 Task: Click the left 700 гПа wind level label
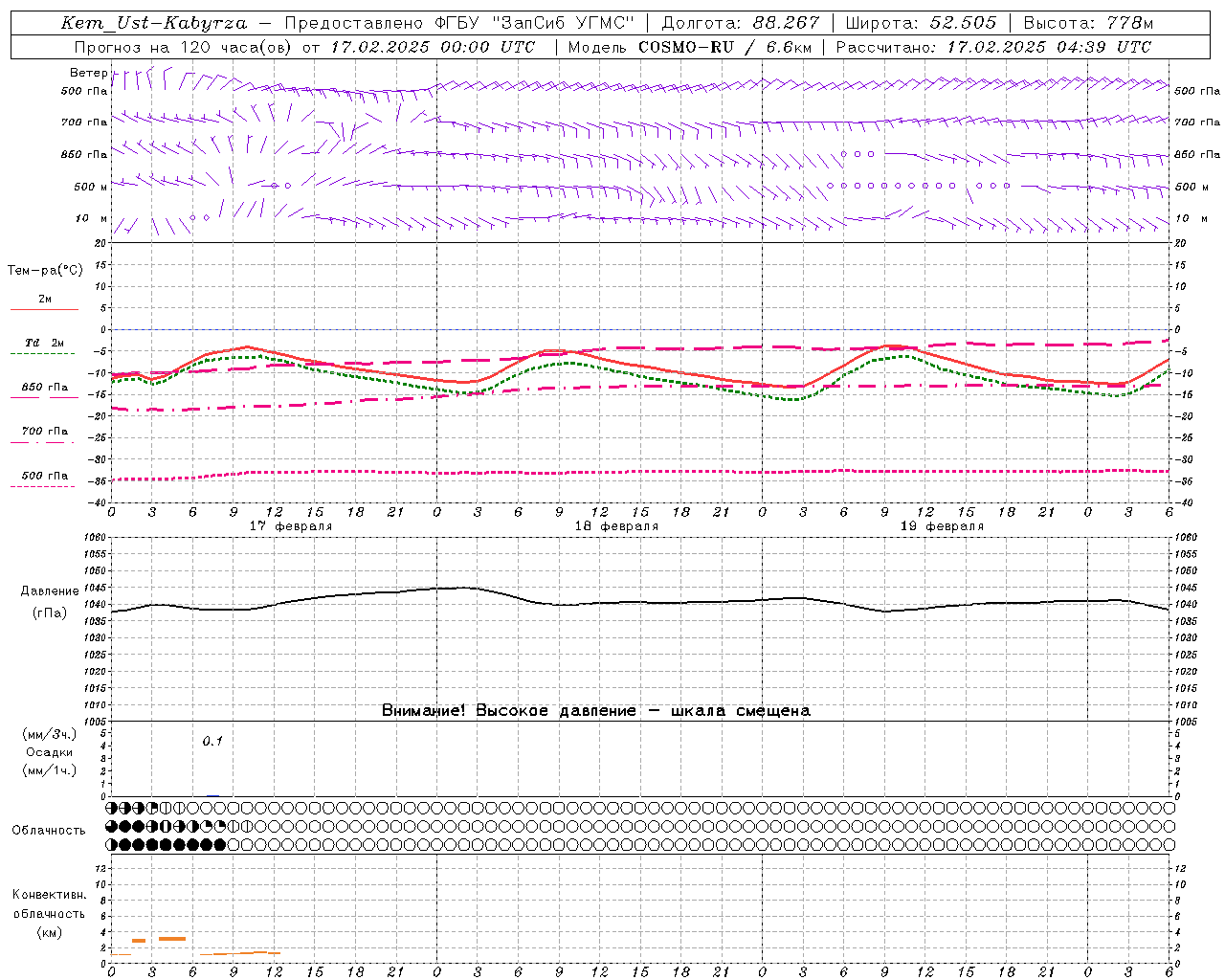[84, 122]
